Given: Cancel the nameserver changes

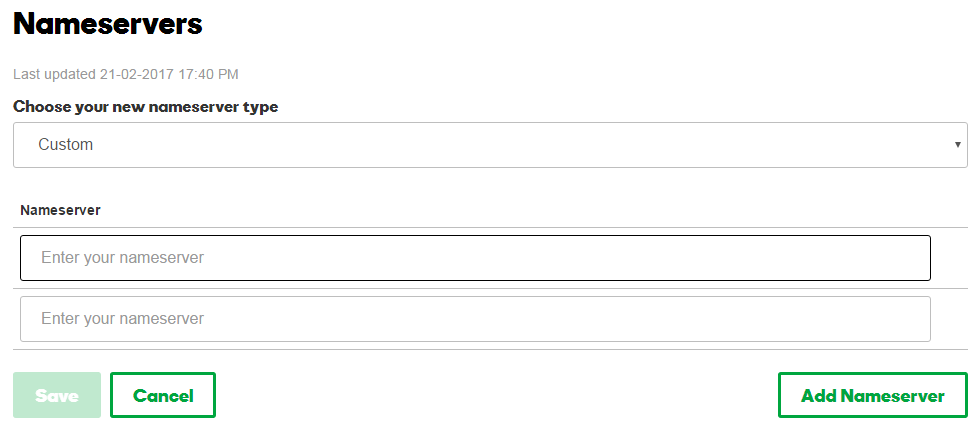Looking at the screenshot, I should (x=163, y=395).
